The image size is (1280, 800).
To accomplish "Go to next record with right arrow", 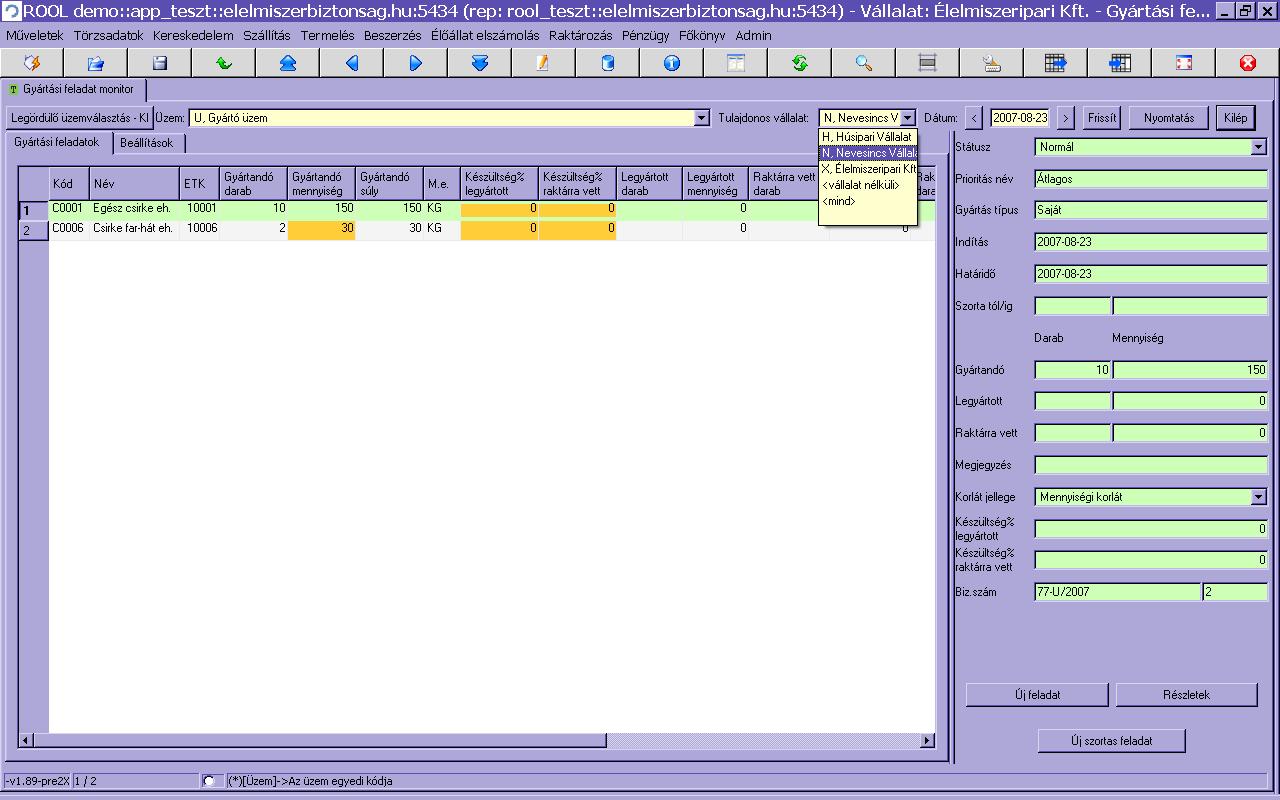I will coord(415,63).
